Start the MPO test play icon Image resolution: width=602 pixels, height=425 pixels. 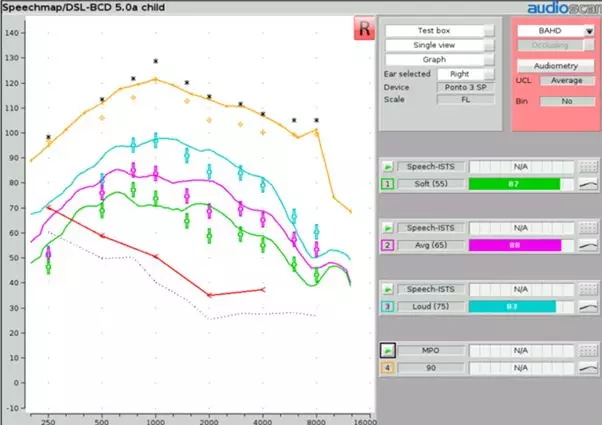386,351
